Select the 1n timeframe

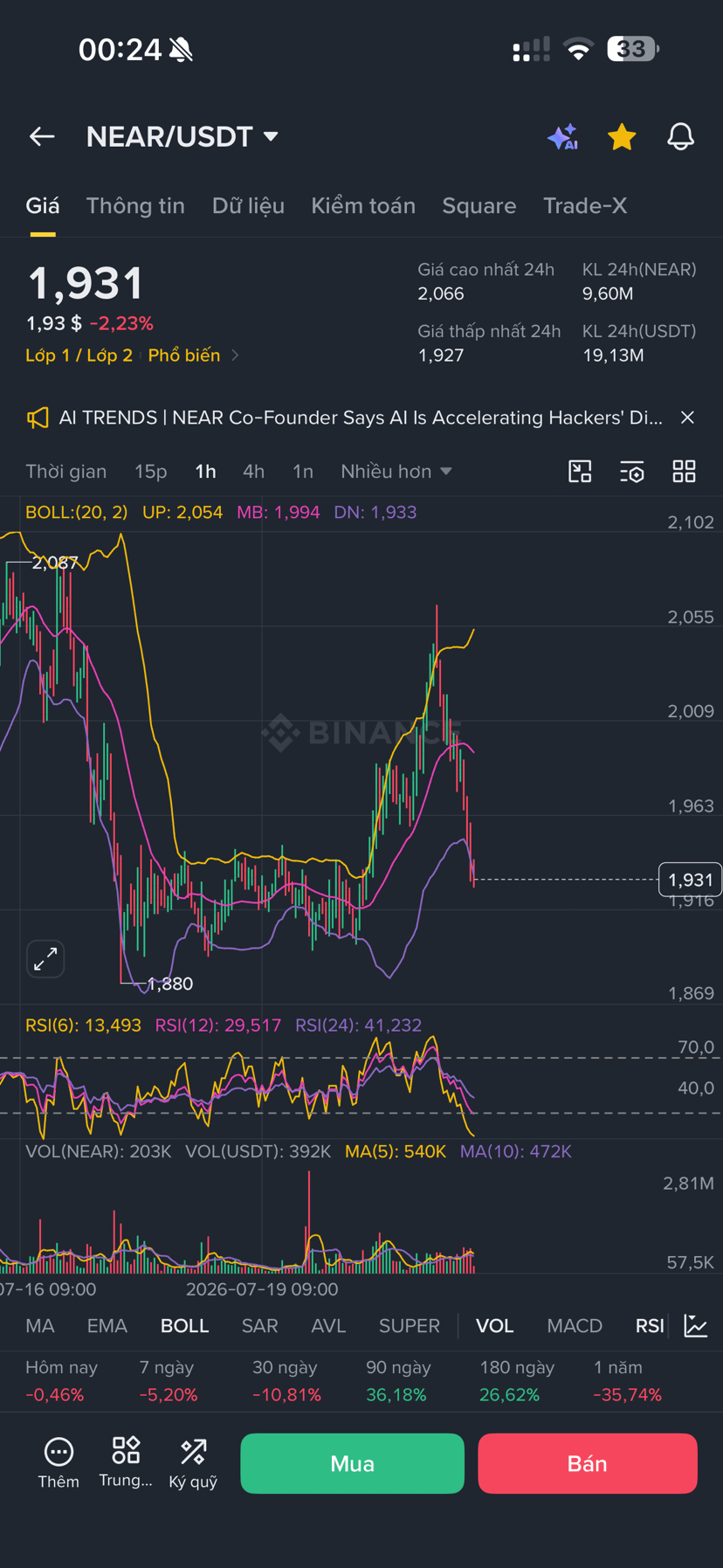302,472
